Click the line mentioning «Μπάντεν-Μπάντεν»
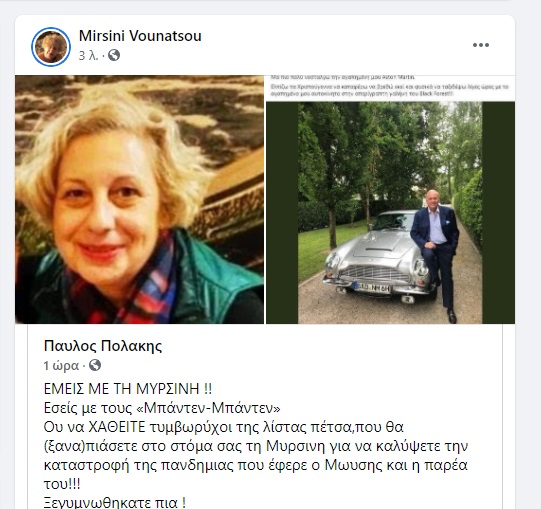Image resolution: width=541 pixels, height=509 pixels. [162, 408]
